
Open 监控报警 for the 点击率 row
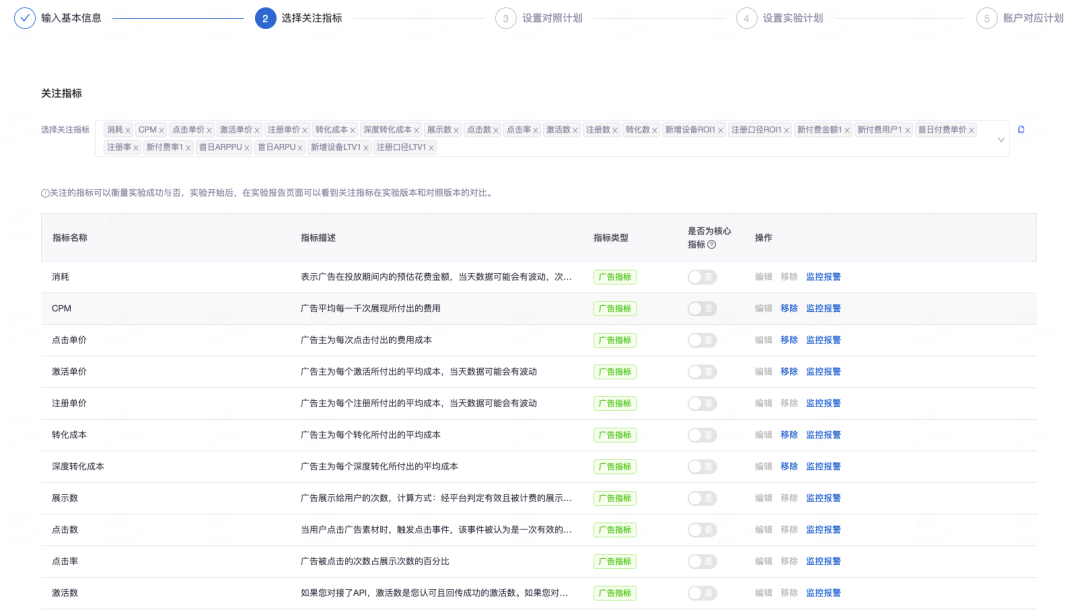click(823, 562)
